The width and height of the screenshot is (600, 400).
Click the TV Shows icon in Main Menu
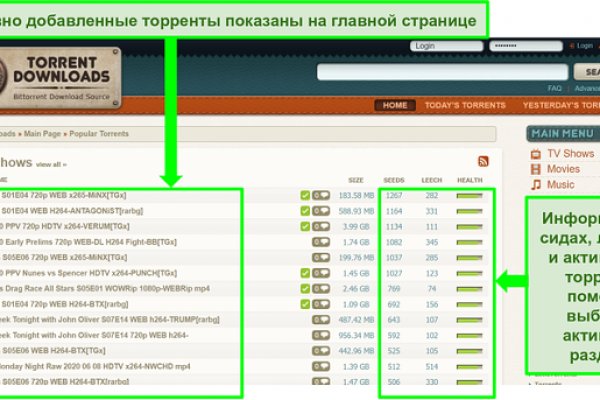535,154
